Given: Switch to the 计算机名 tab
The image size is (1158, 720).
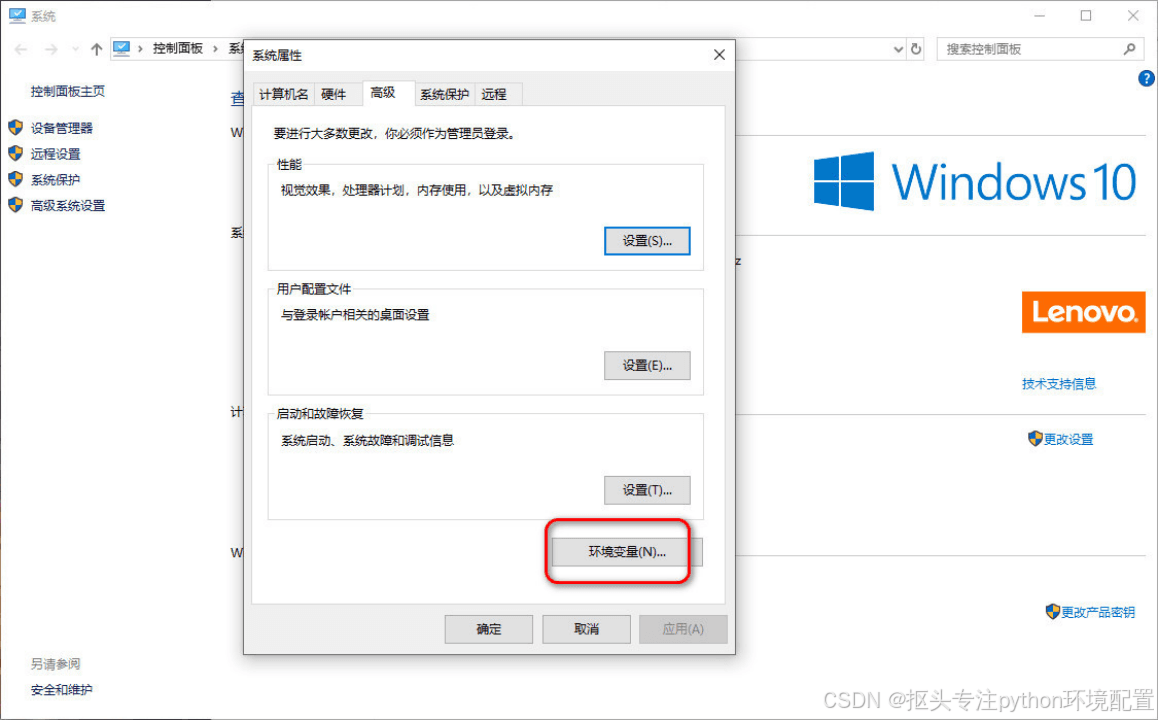Looking at the screenshot, I should pos(284,94).
